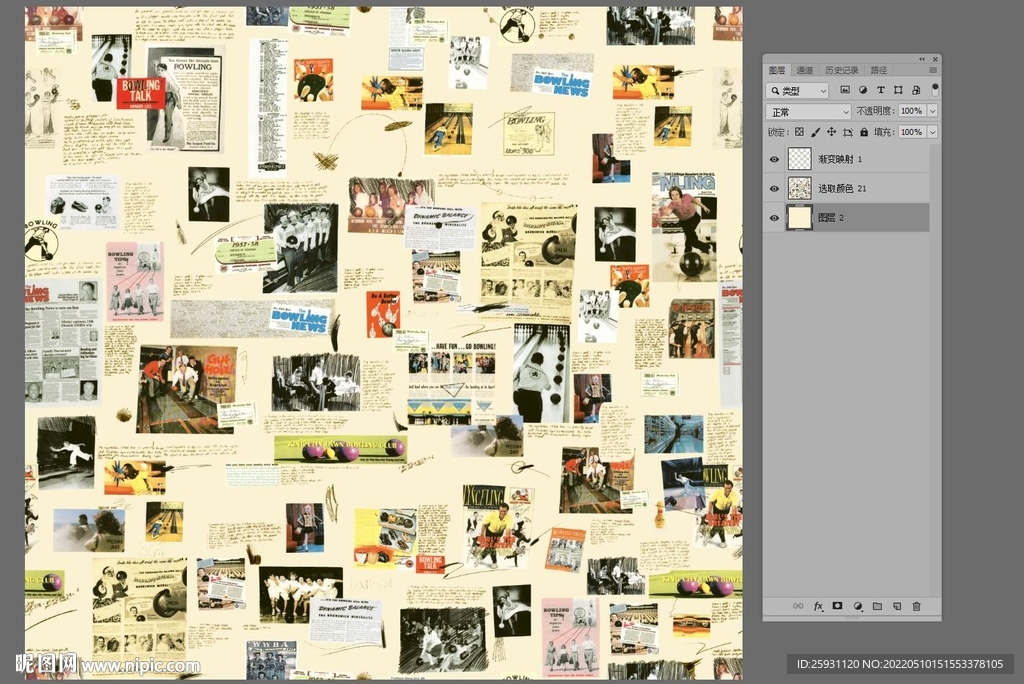Click the lock all padlock icon
Image resolution: width=1024 pixels, height=684 pixels.
point(864,132)
